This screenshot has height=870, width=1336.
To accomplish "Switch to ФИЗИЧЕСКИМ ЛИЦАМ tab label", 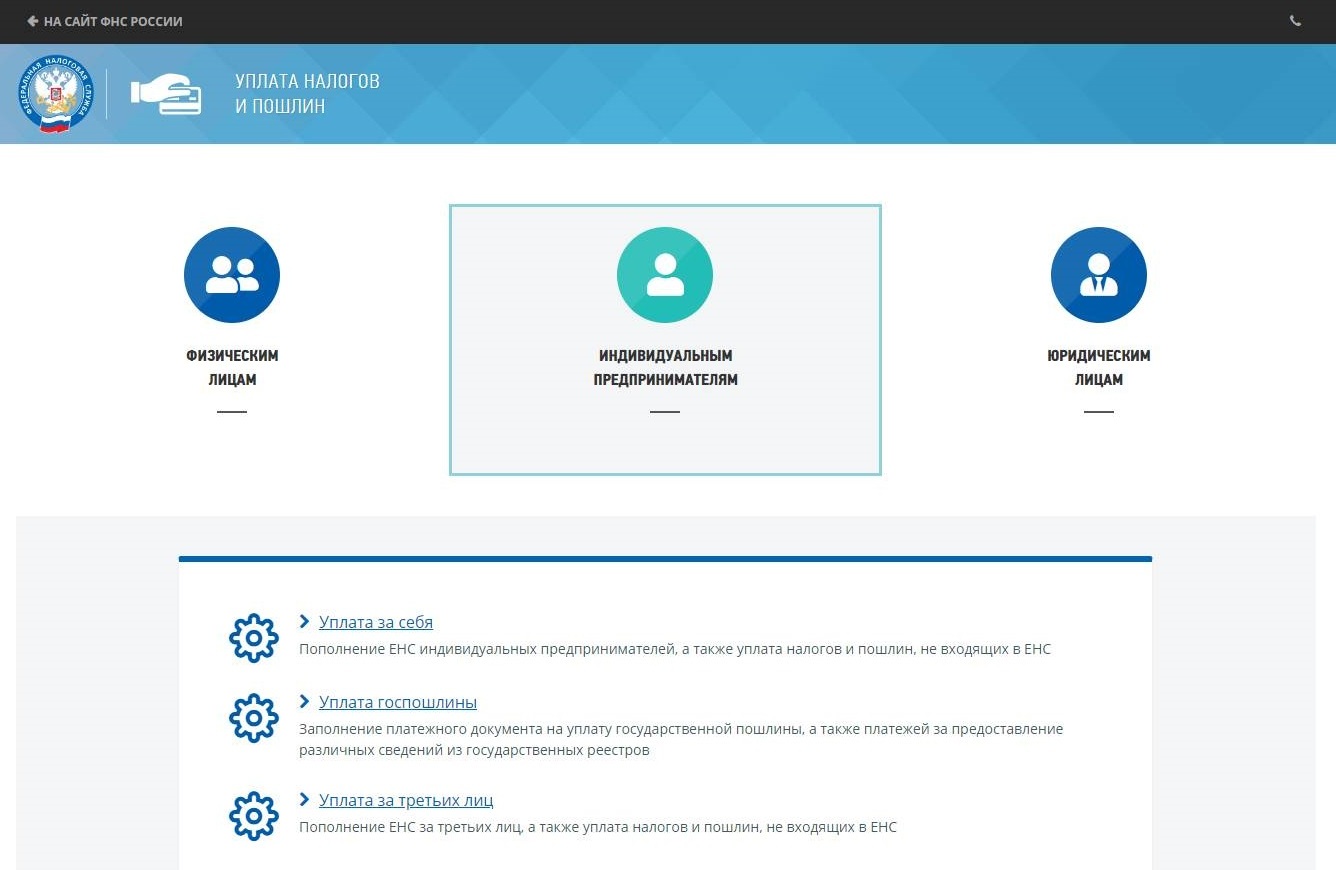I will point(232,367).
